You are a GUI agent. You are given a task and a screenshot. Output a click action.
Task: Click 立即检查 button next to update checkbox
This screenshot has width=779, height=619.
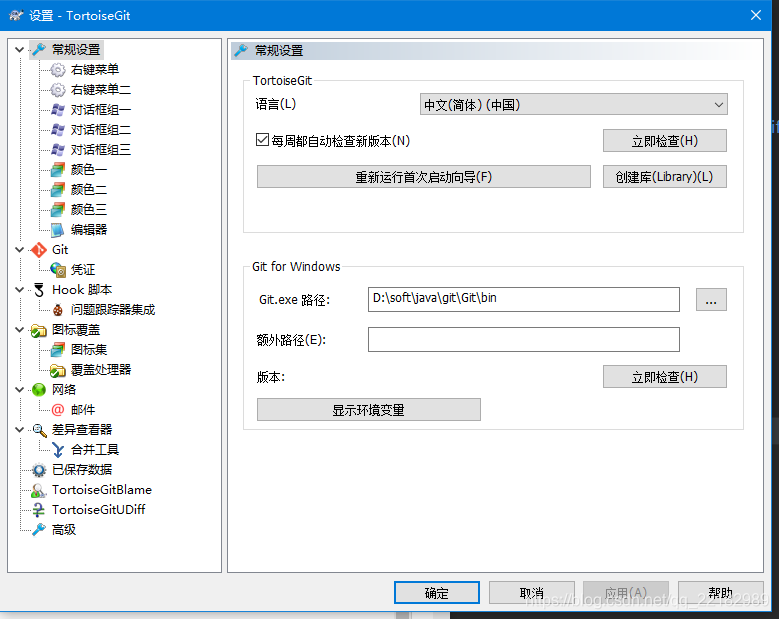pos(665,141)
